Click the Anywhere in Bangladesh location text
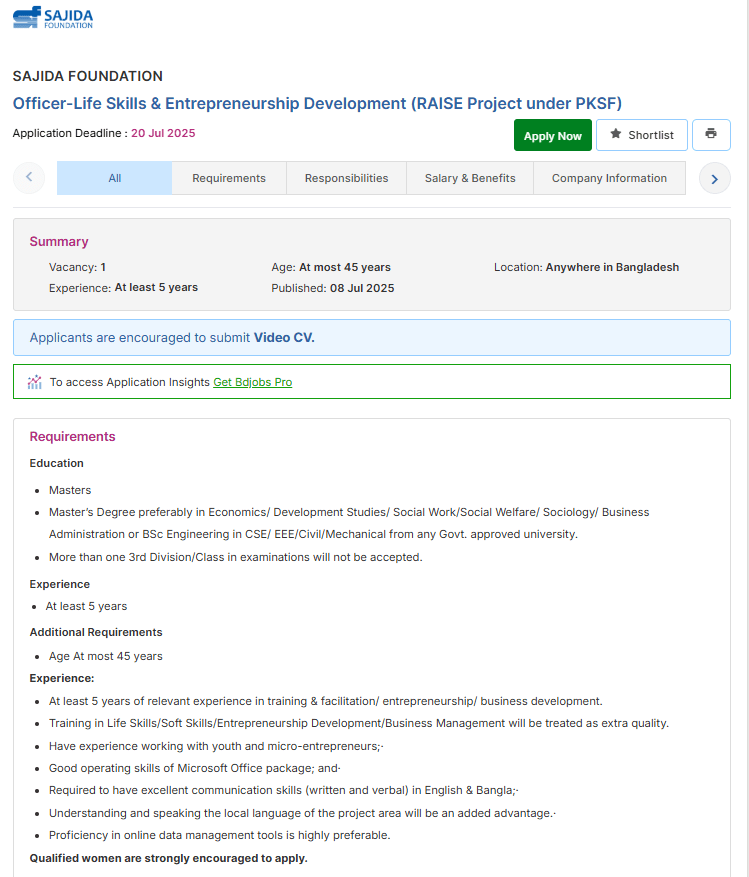 pyautogui.click(x=612, y=267)
